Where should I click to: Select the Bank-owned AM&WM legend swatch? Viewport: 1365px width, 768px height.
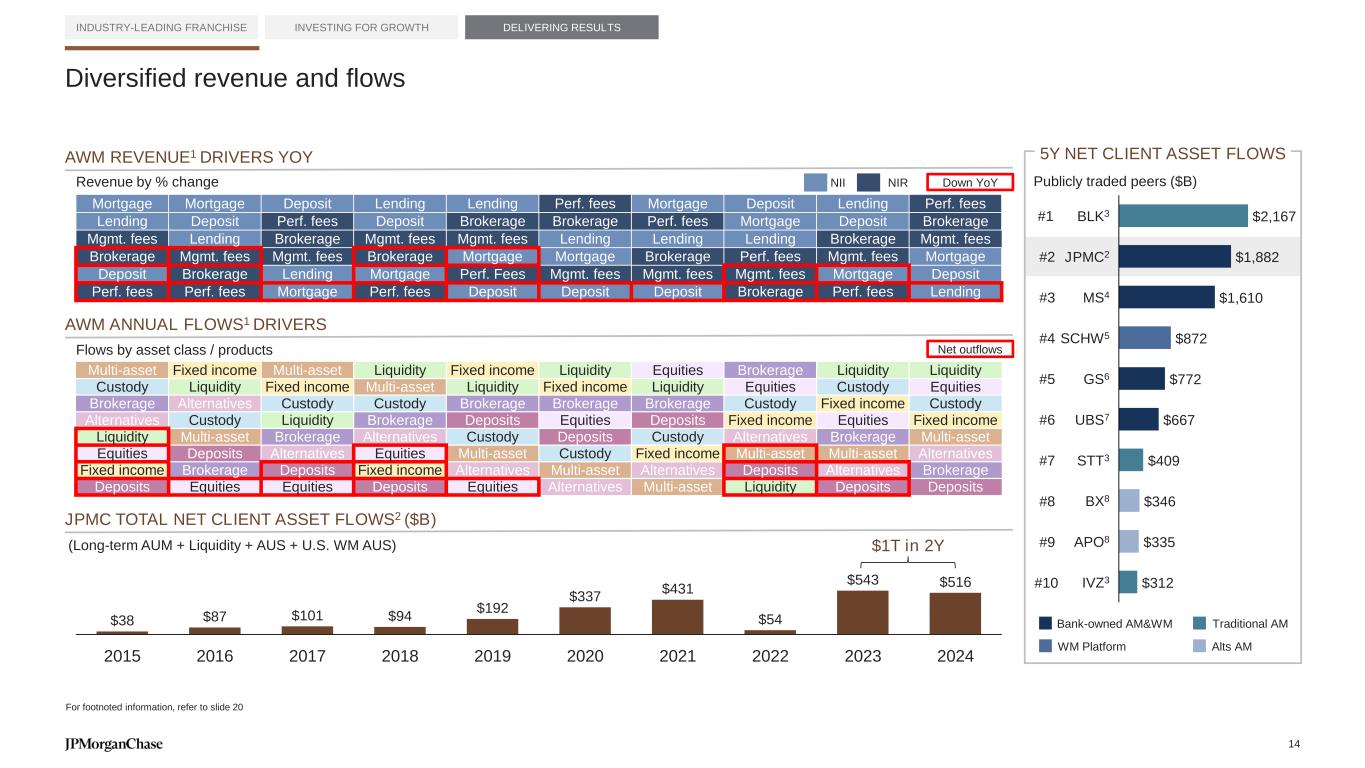pyautogui.click(x=1045, y=623)
